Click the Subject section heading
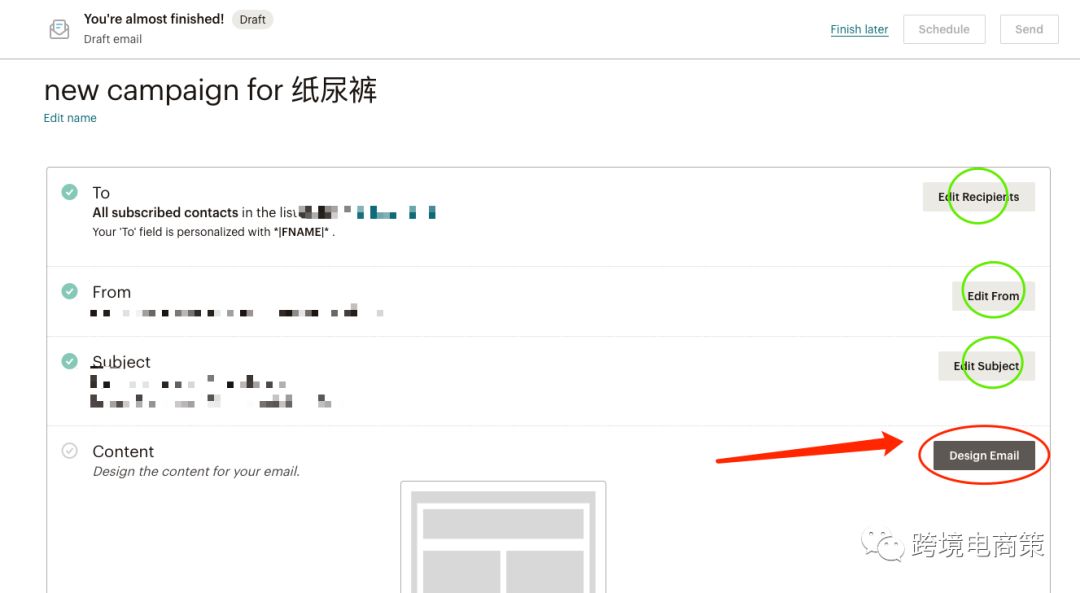This screenshot has width=1080, height=593. click(x=121, y=362)
